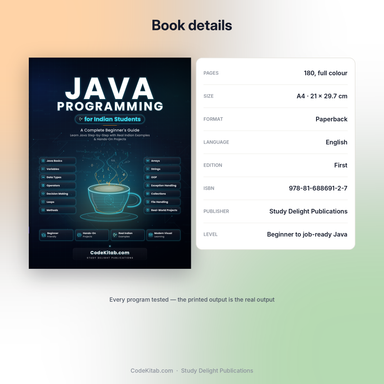384x384 pixels.
Task: Select the ISBN number 978-81-688691-2-7
Action: 318,188
